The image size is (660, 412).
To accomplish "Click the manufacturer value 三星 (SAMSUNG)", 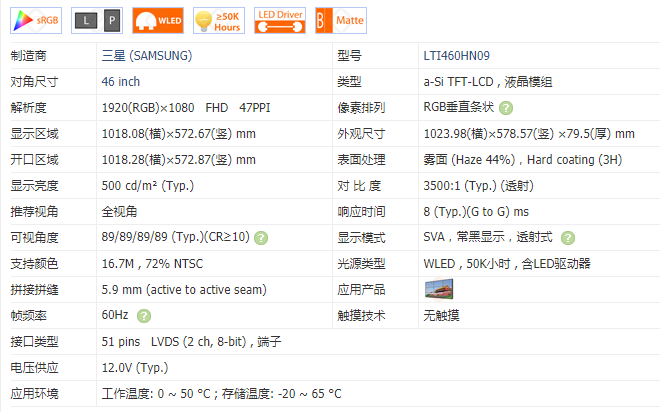I will pyautogui.click(x=147, y=55).
